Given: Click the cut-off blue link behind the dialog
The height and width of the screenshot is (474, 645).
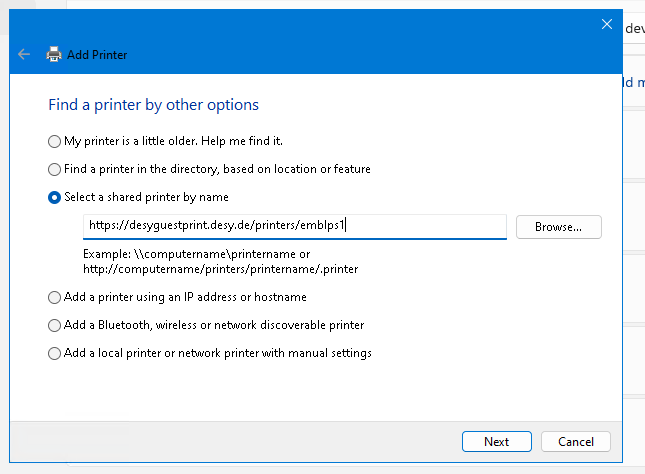Looking at the screenshot, I should pyautogui.click(x=634, y=84).
